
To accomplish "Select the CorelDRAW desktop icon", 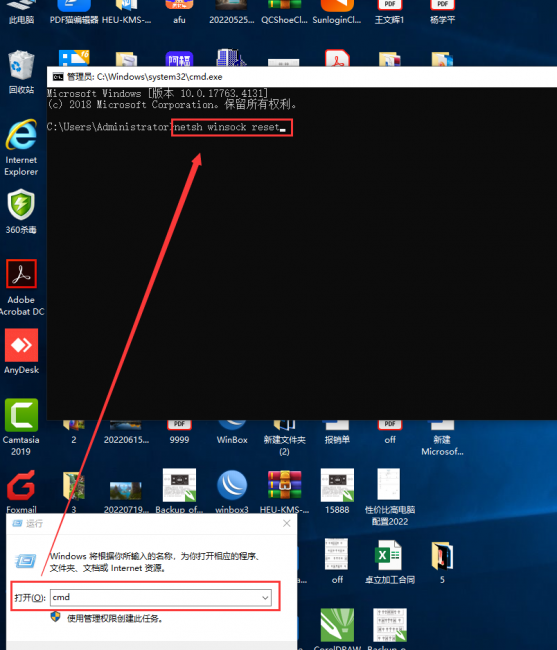I will point(337,625).
